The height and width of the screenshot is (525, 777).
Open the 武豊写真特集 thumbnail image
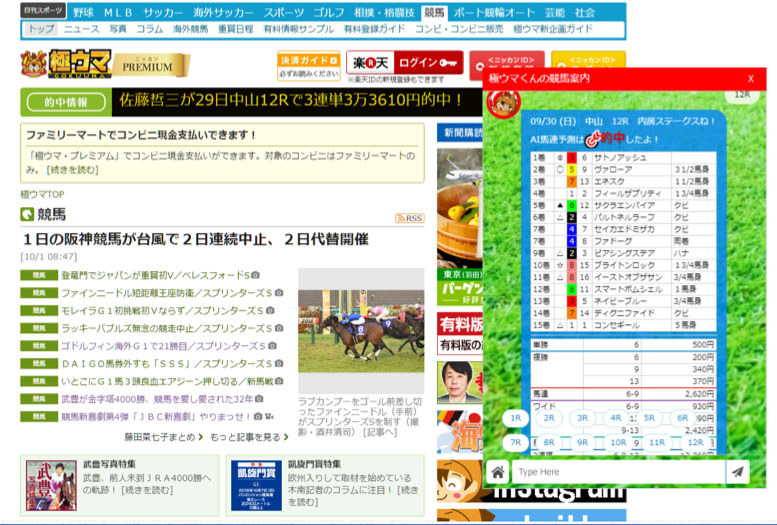point(51,485)
